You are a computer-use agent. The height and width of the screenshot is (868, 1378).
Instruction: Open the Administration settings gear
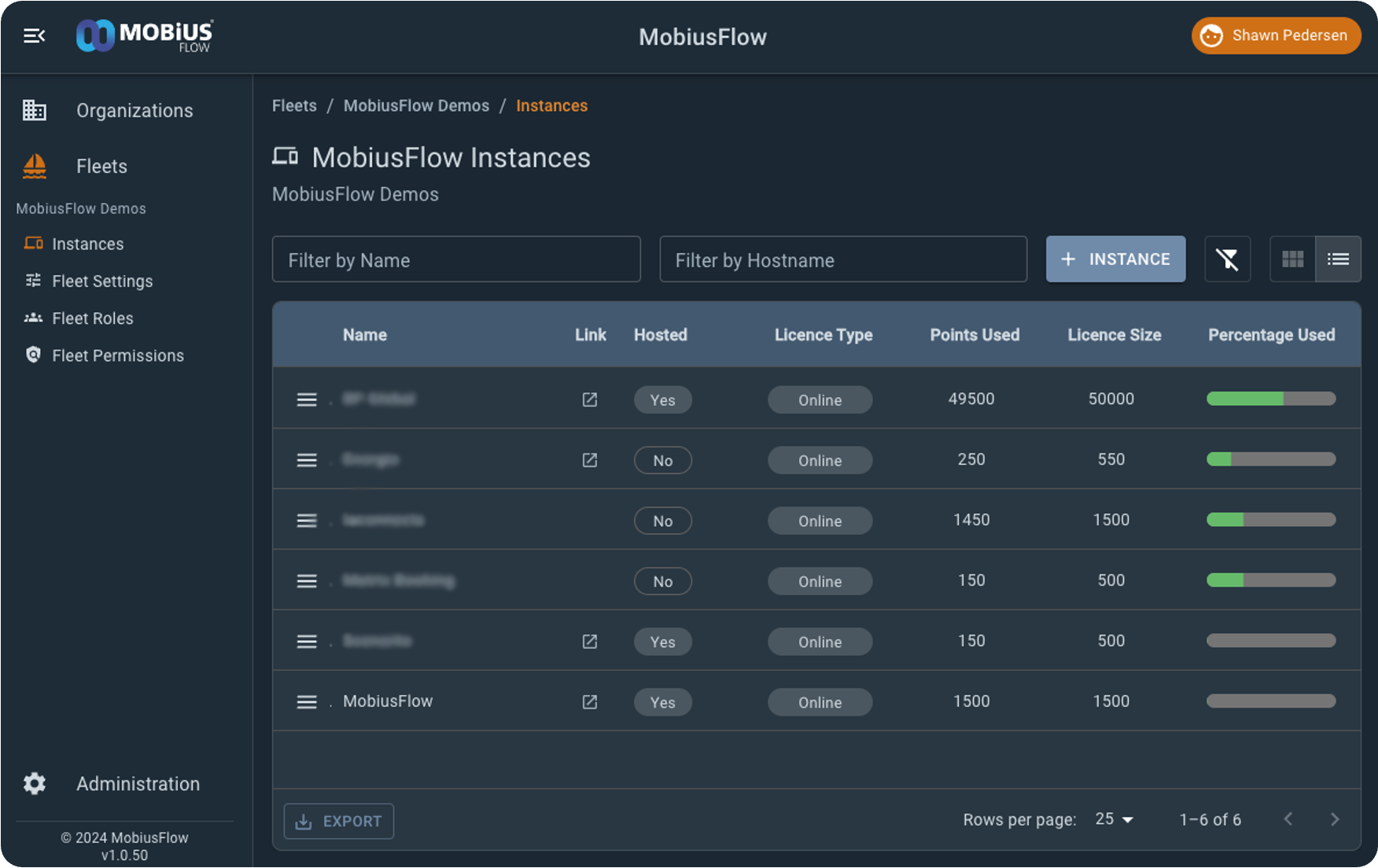pos(34,783)
